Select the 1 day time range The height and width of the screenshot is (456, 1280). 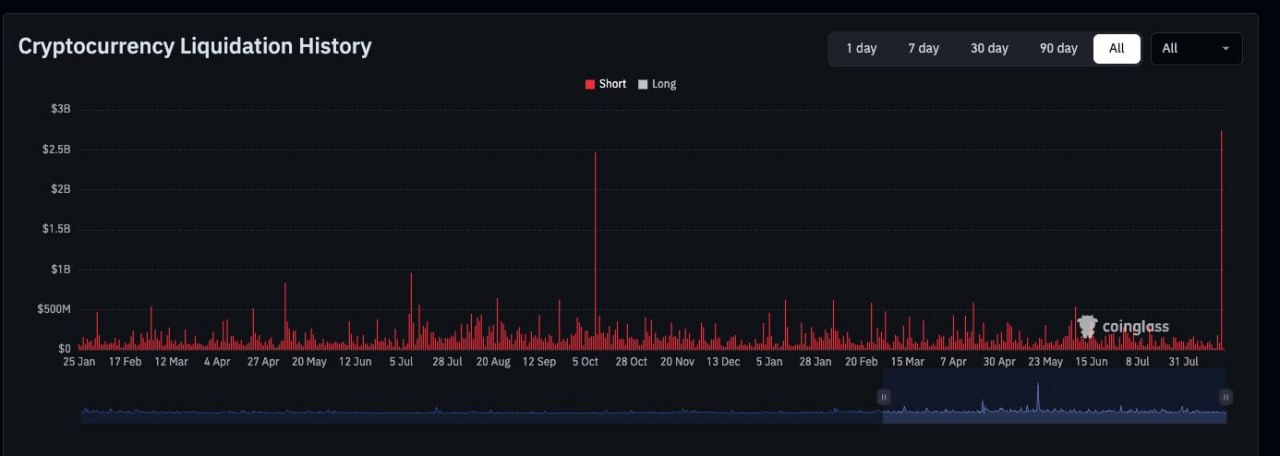(861, 48)
